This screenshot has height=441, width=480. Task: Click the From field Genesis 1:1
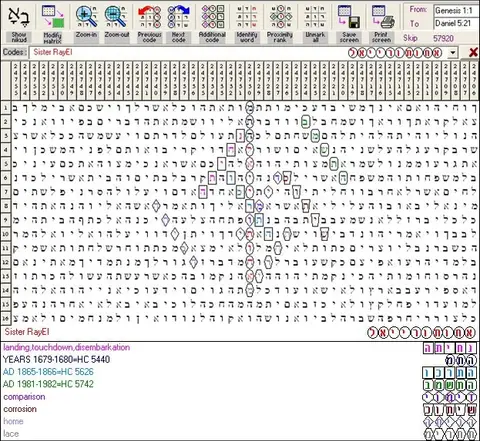coord(456,11)
